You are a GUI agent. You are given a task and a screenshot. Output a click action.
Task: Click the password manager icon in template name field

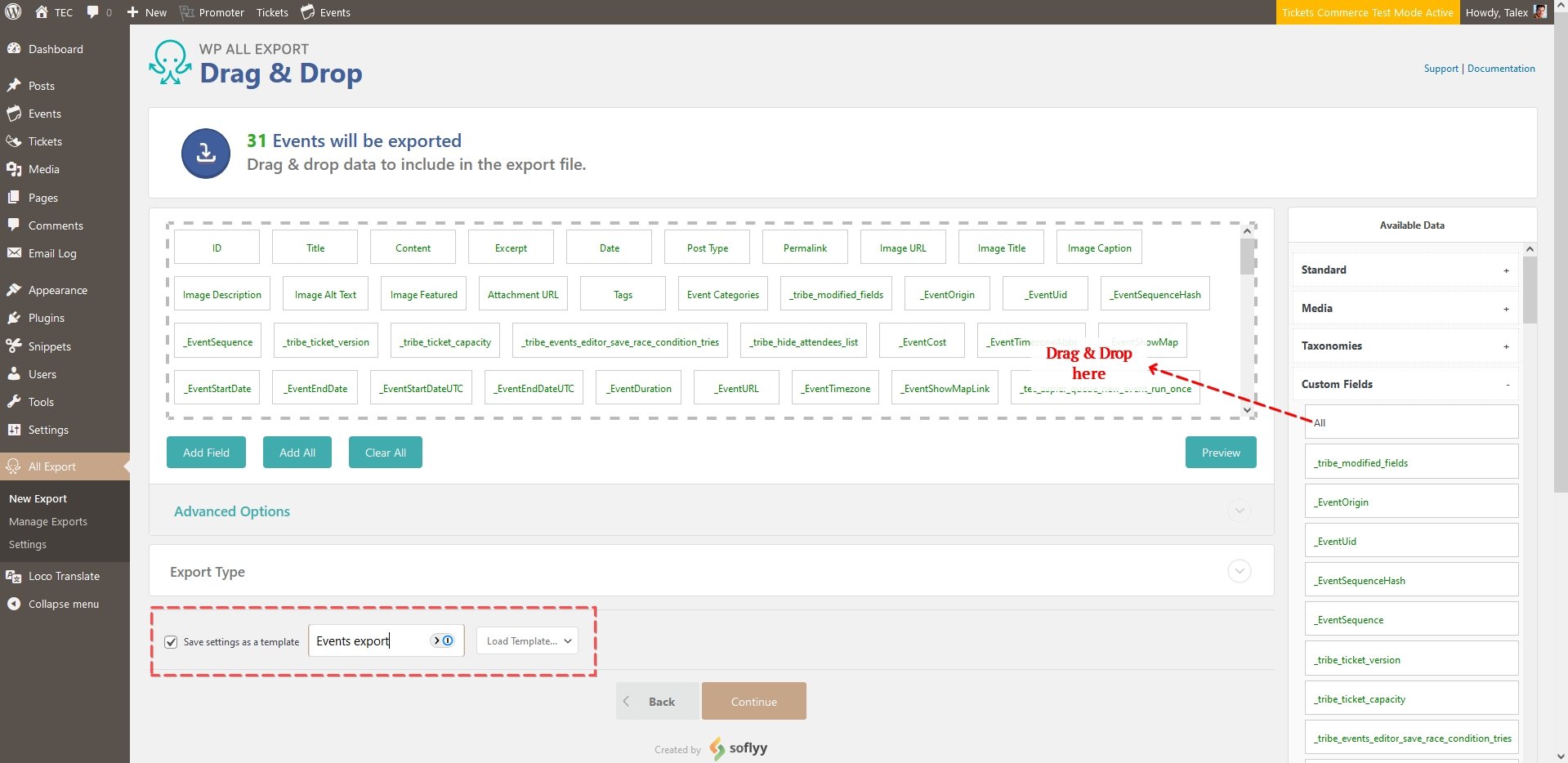[x=443, y=640]
